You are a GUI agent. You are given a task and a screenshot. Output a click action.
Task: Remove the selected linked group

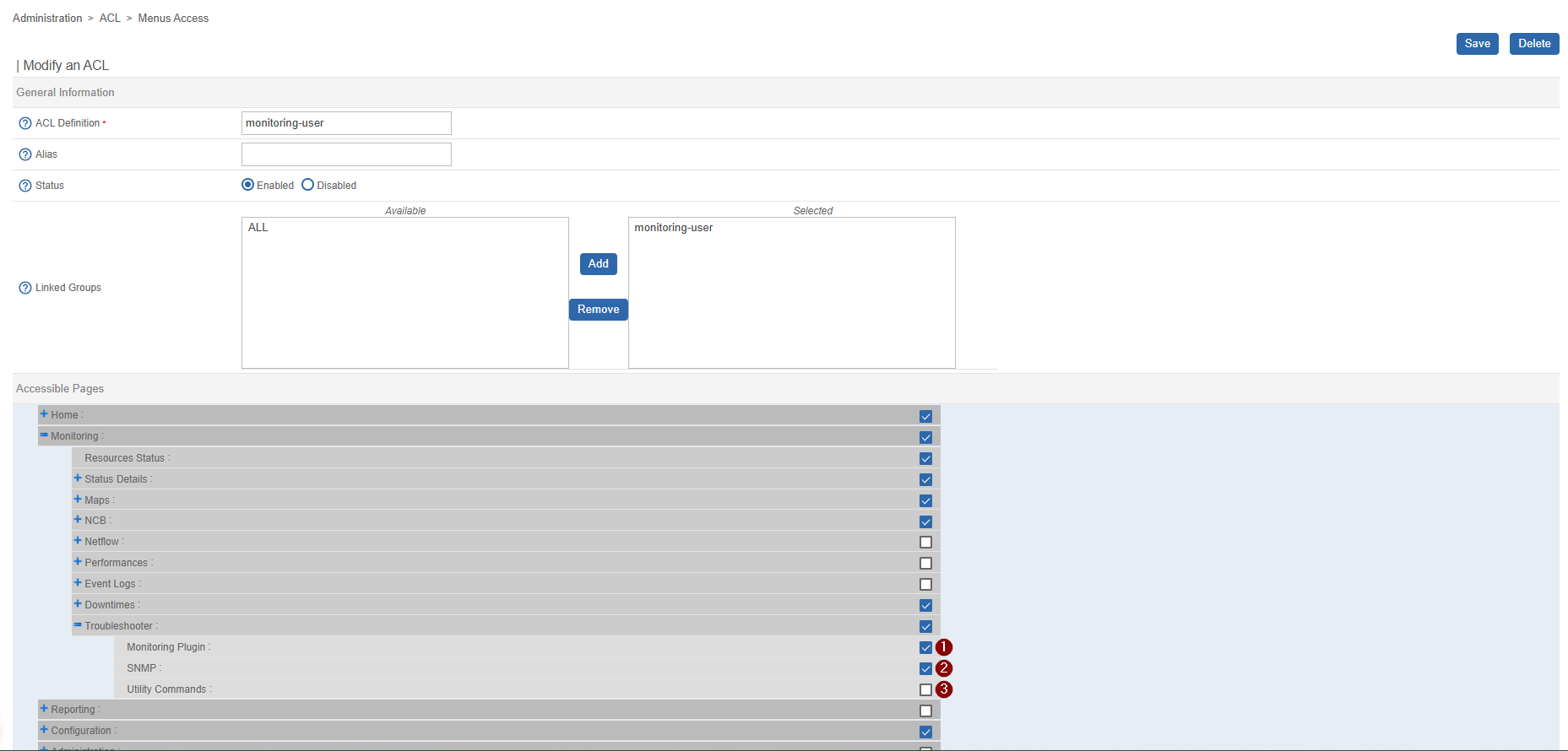(x=598, y=310)
